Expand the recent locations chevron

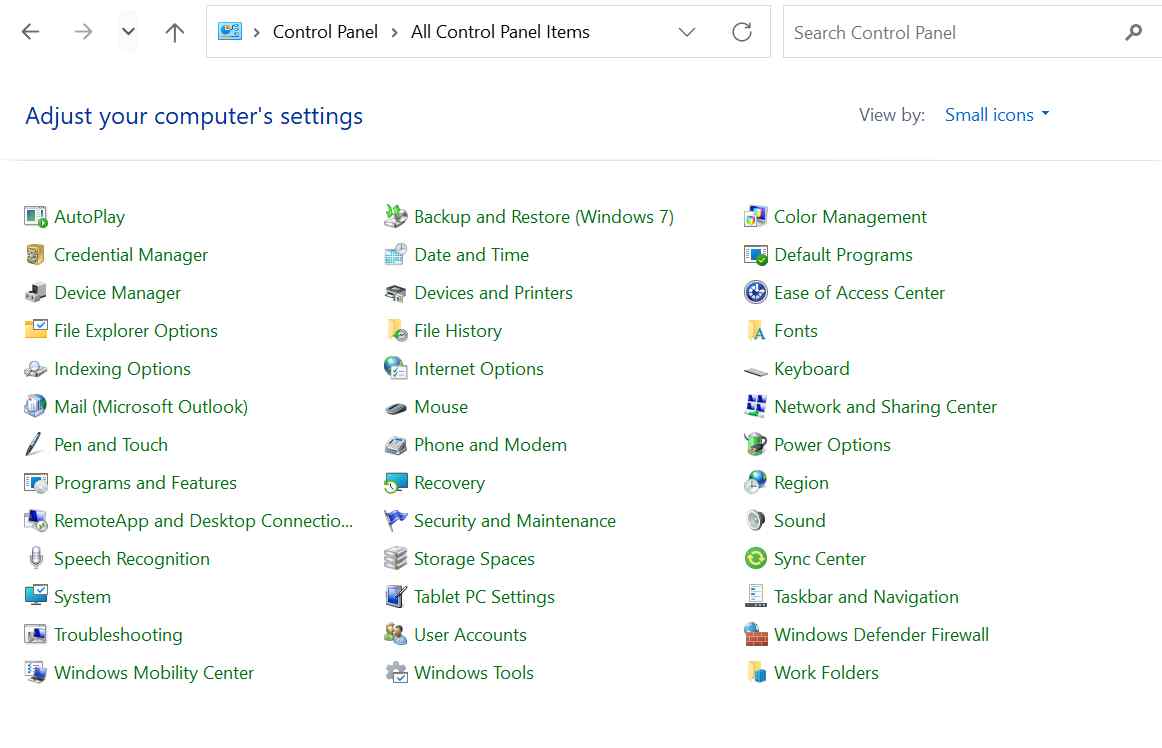(x=128, y=32)
